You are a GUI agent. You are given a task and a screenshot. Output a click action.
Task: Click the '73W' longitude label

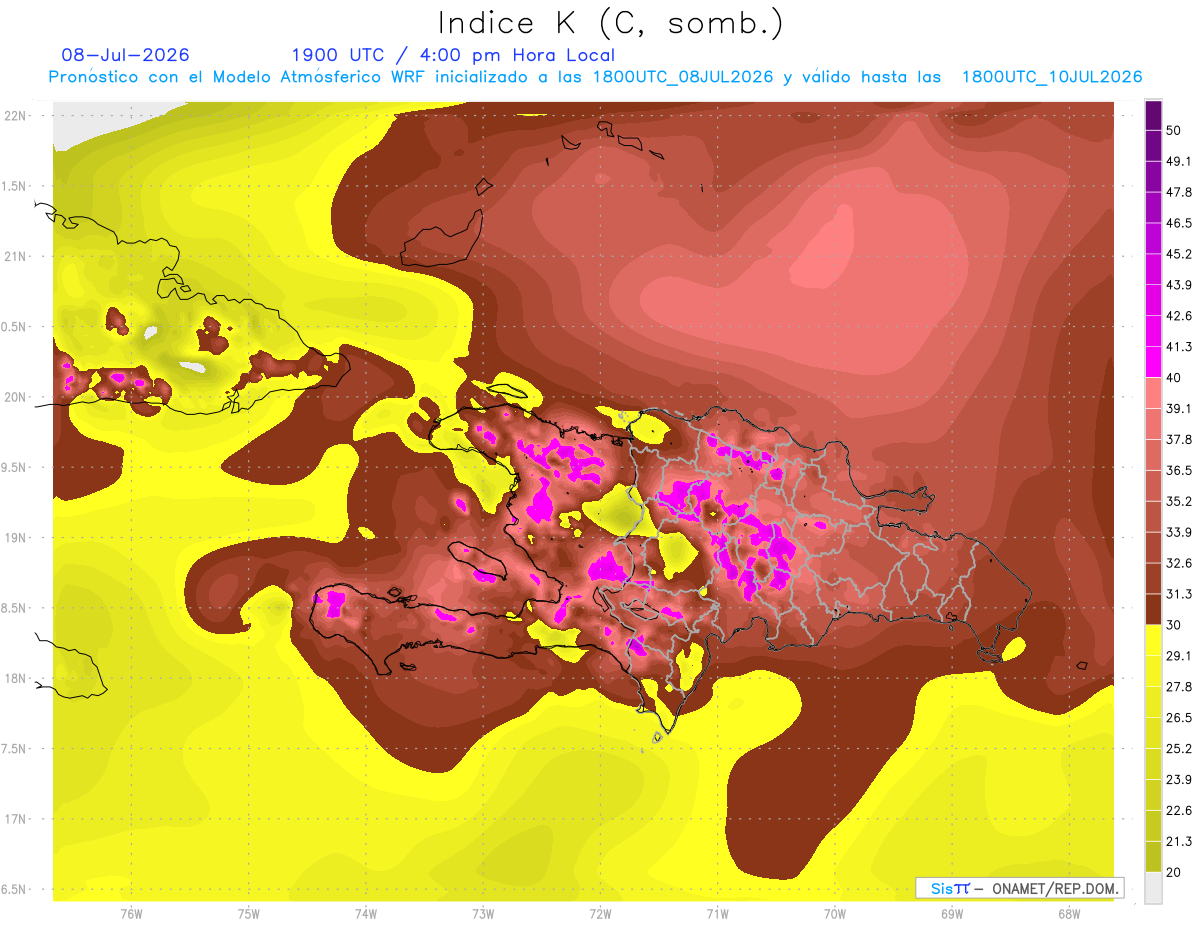[483, 914]
